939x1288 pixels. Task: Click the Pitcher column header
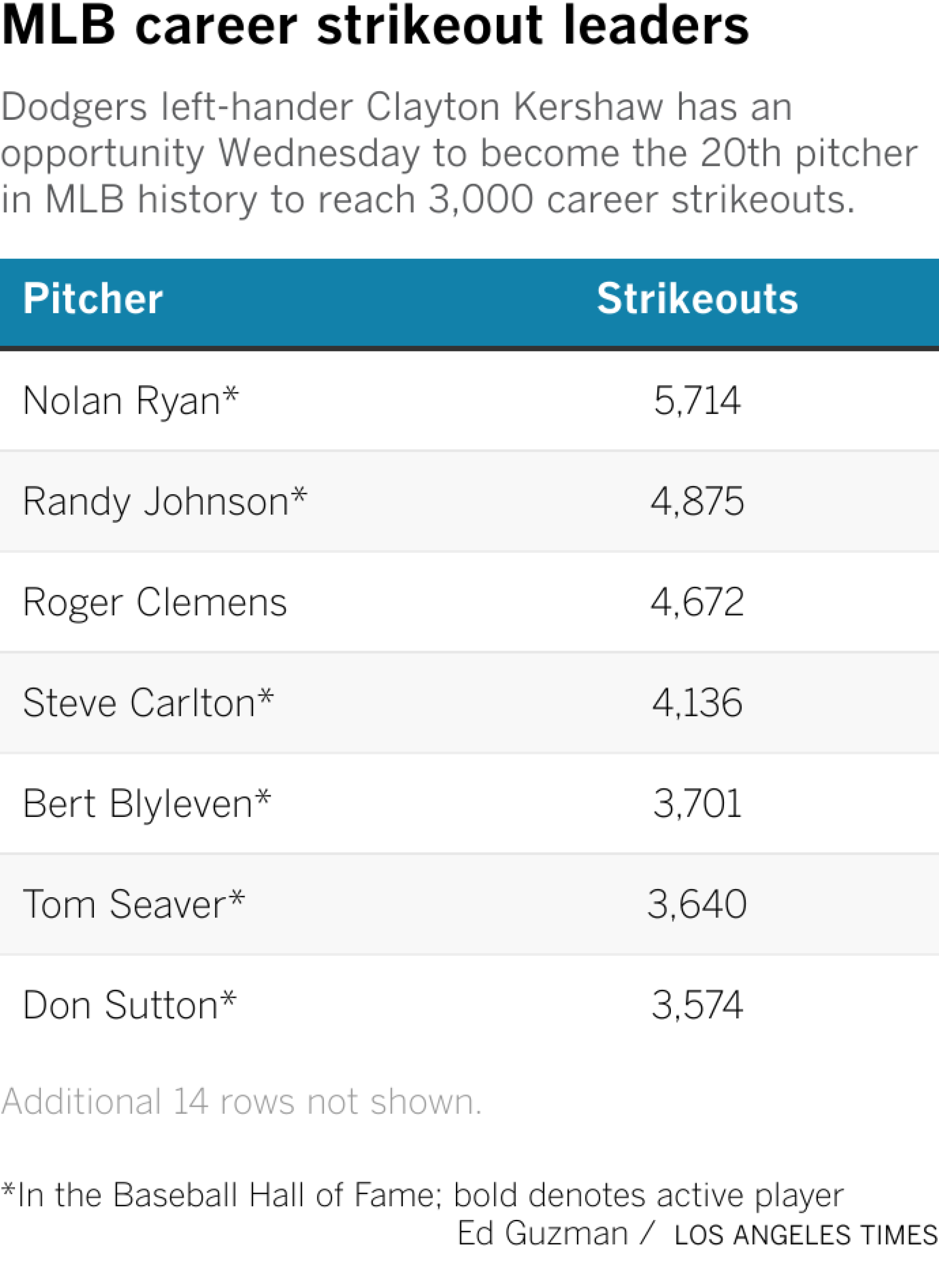[x=92, y=299]
